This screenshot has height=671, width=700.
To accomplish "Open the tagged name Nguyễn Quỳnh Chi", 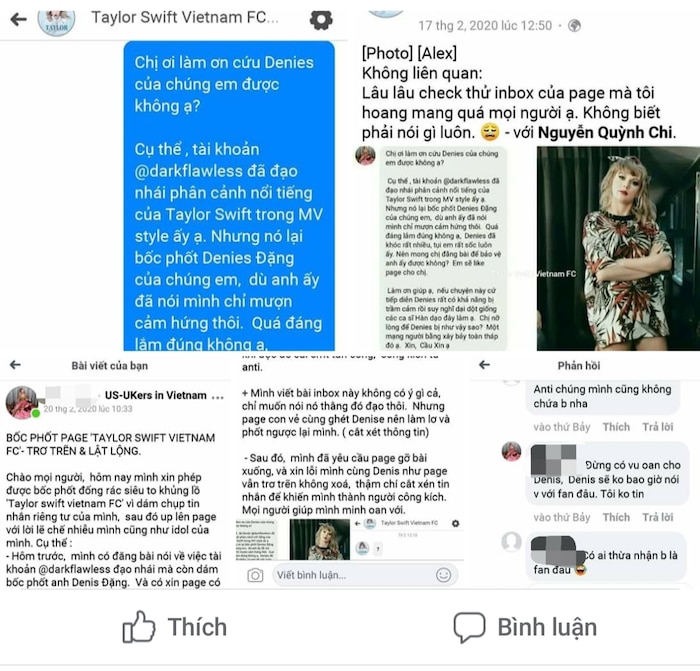I will [x=604, y=133].
